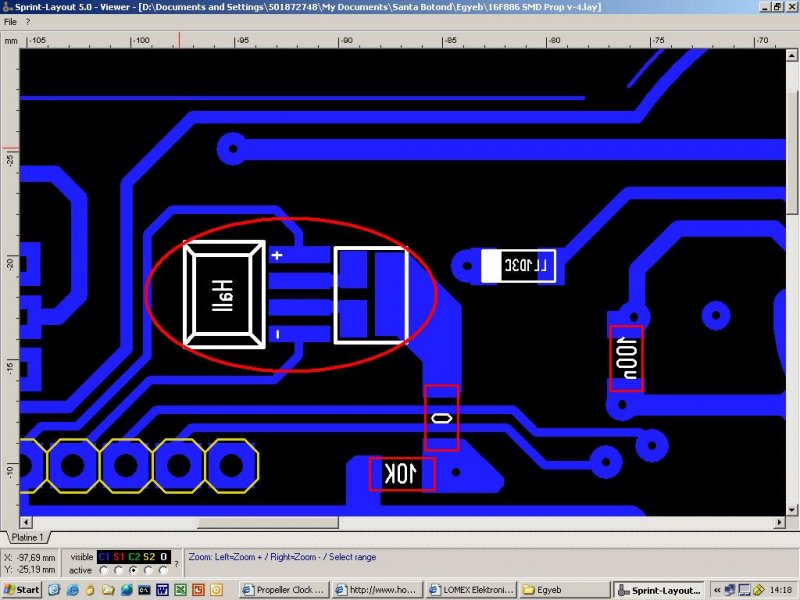The image size is (800, 600).
Task: Toggle visibility of the C2 layer
Action: pos(134,557)
